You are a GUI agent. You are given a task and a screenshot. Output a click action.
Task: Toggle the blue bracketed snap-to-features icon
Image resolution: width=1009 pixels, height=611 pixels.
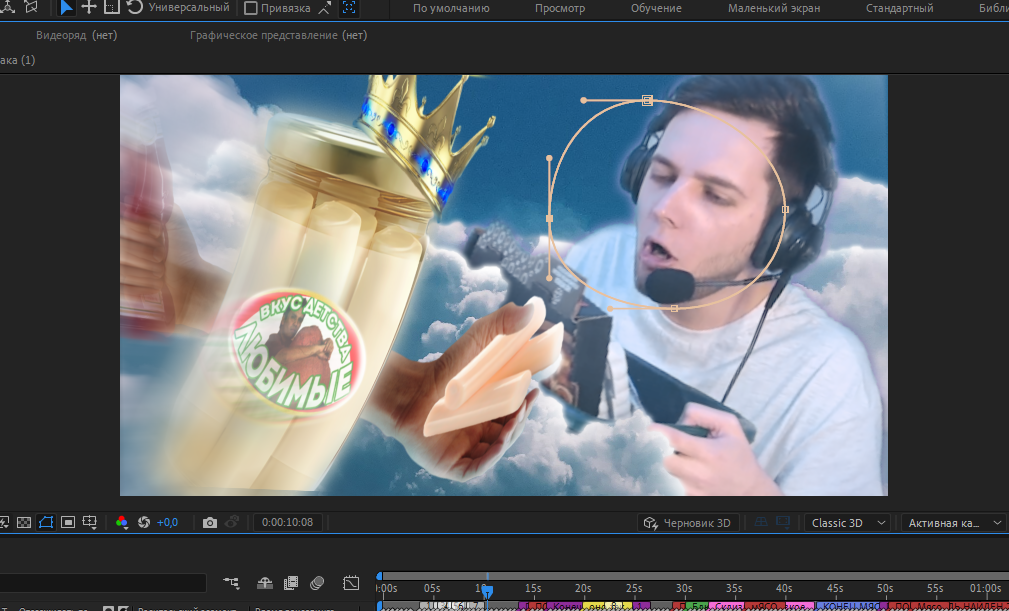[349, 8]
